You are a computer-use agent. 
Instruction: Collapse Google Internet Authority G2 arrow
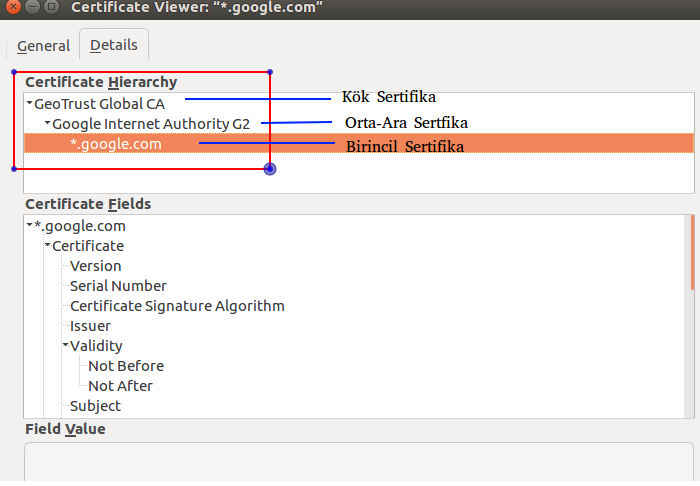47,123
